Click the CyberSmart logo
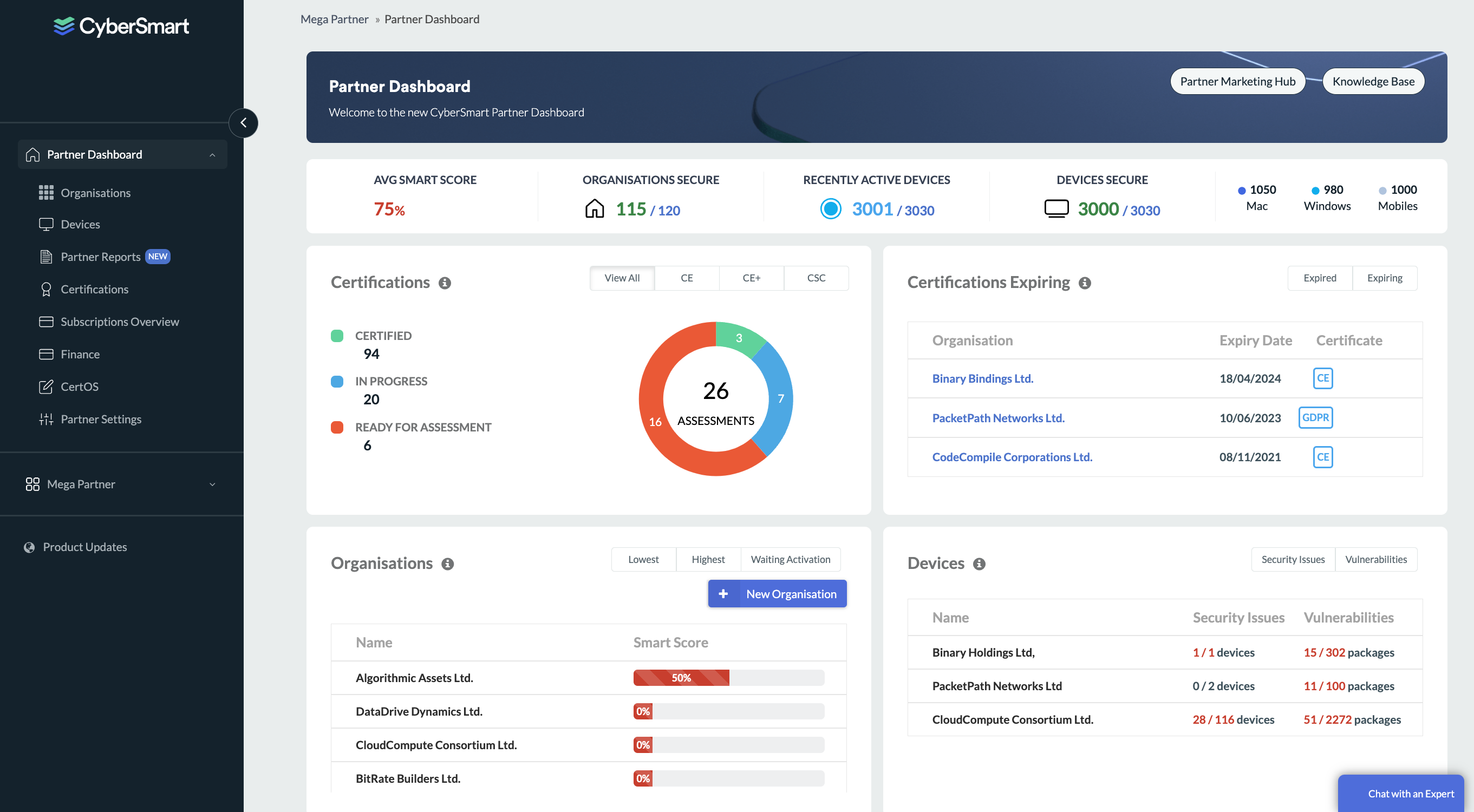Viewport: 1474px width, 812px height. [x=121, y=27]
